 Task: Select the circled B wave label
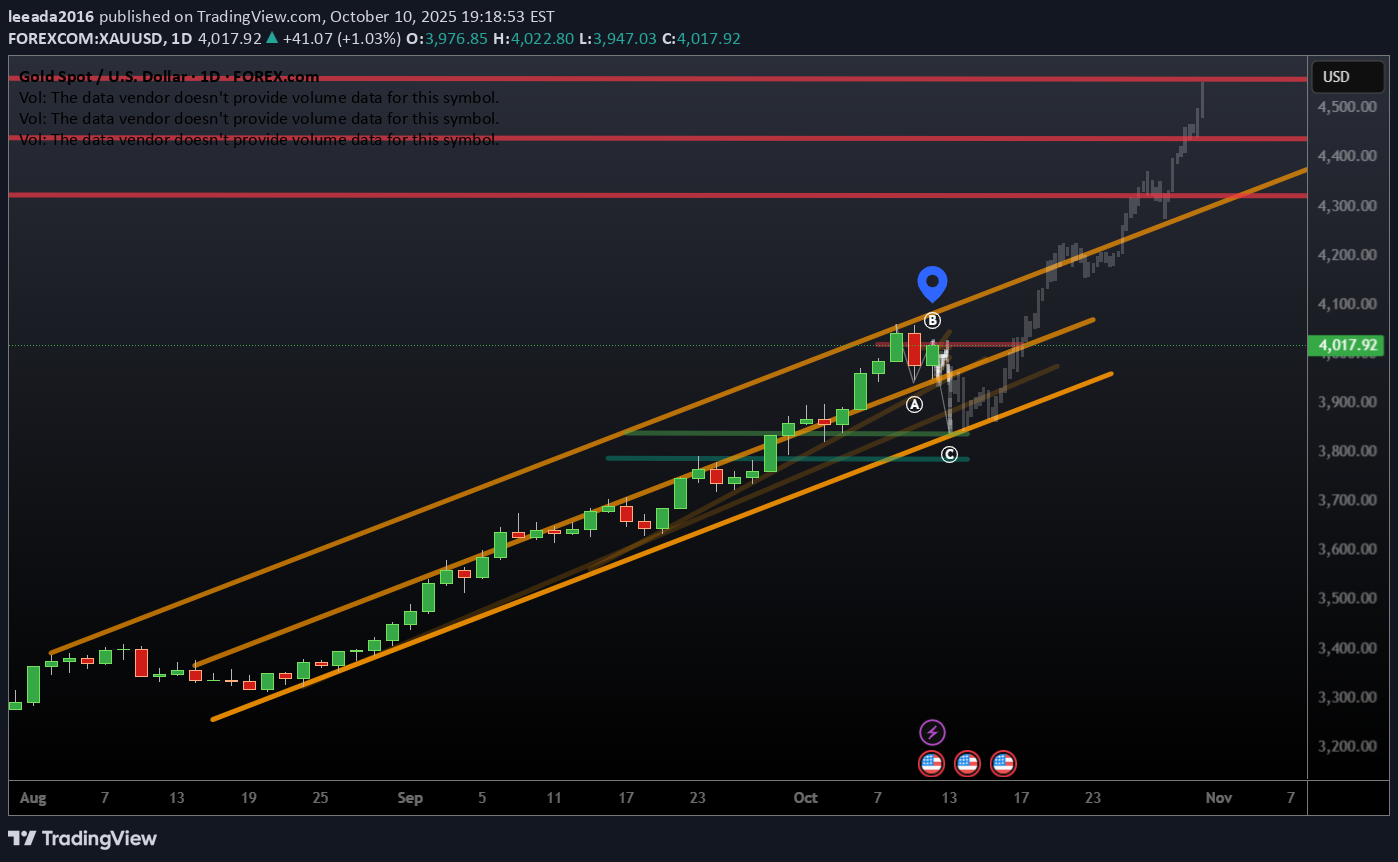click(932, 320)
